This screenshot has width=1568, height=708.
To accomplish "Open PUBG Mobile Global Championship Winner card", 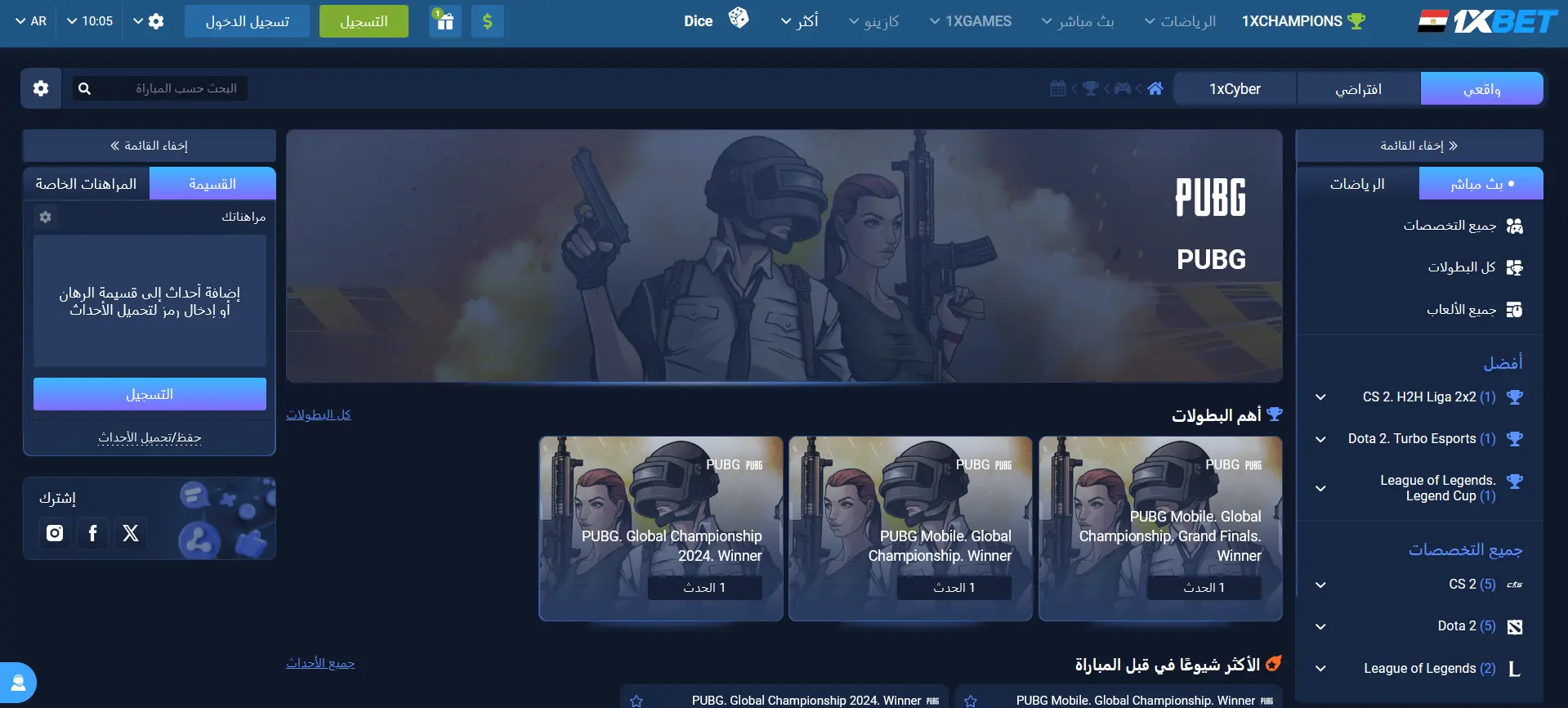I will click(910, 529).
